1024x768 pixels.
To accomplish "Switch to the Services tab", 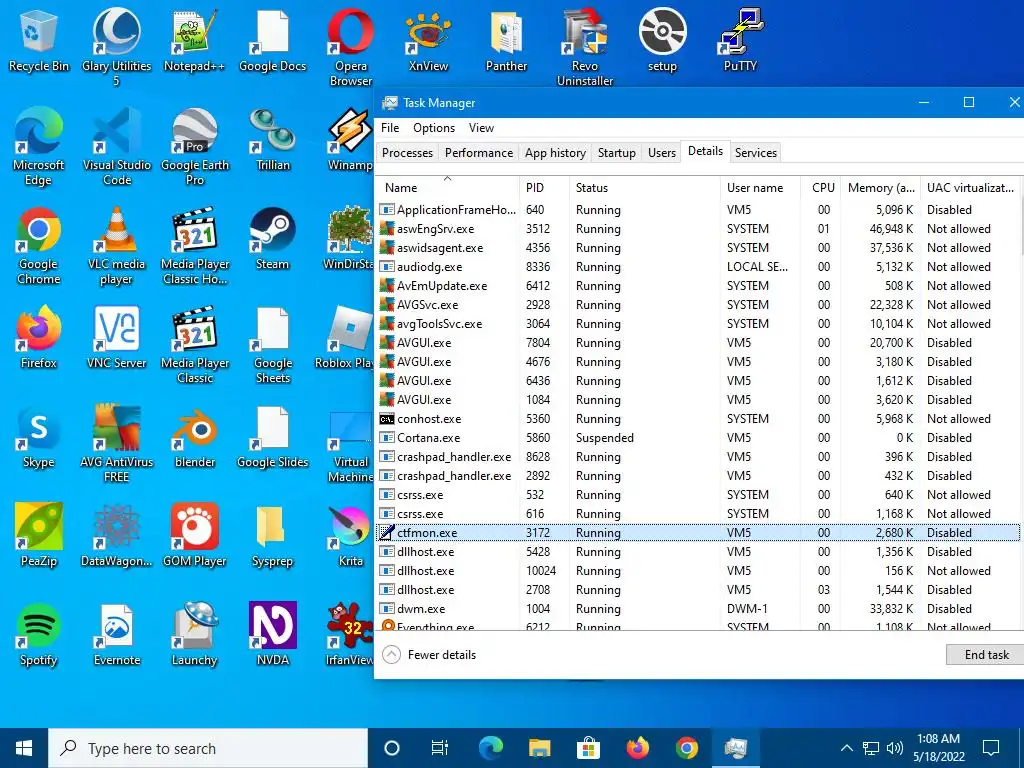I will coord(756,153).
